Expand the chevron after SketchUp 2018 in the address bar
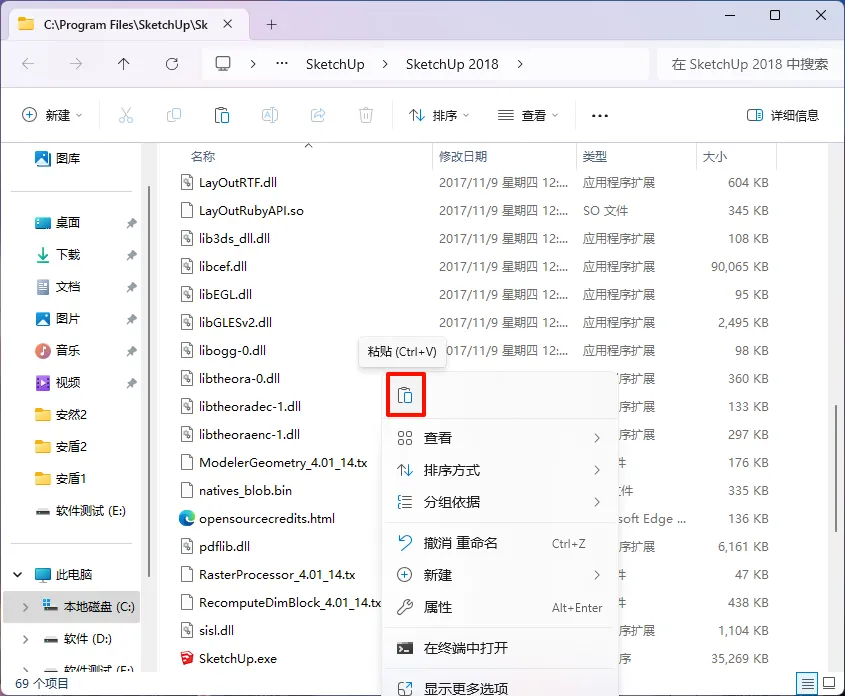Screen dimensions: 845x696 click(x=520, y=64)
